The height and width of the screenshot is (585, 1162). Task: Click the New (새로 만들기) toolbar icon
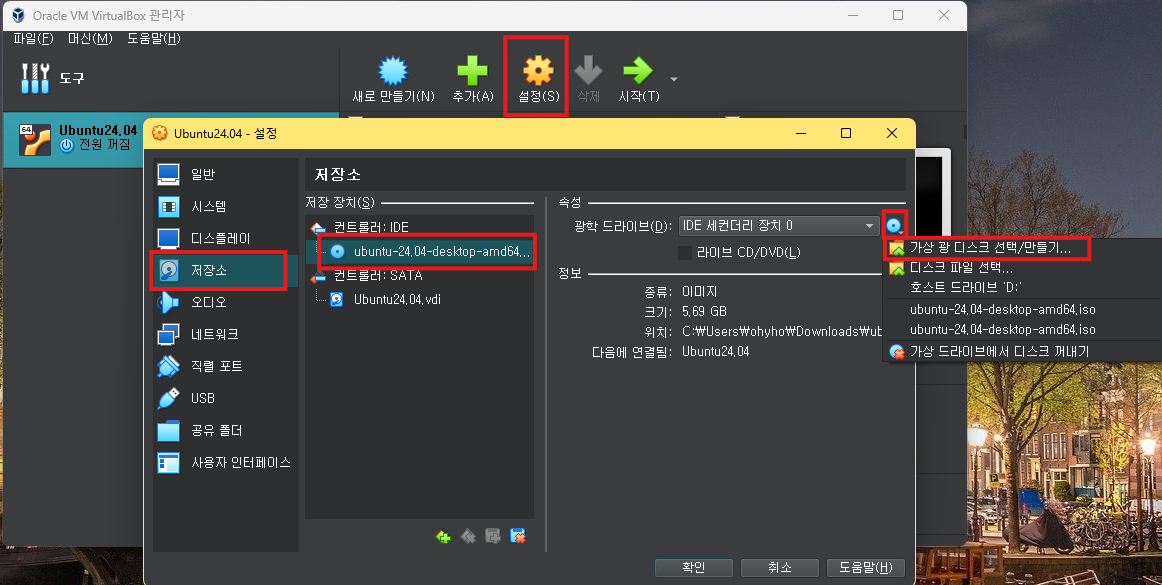pos(393,72)
